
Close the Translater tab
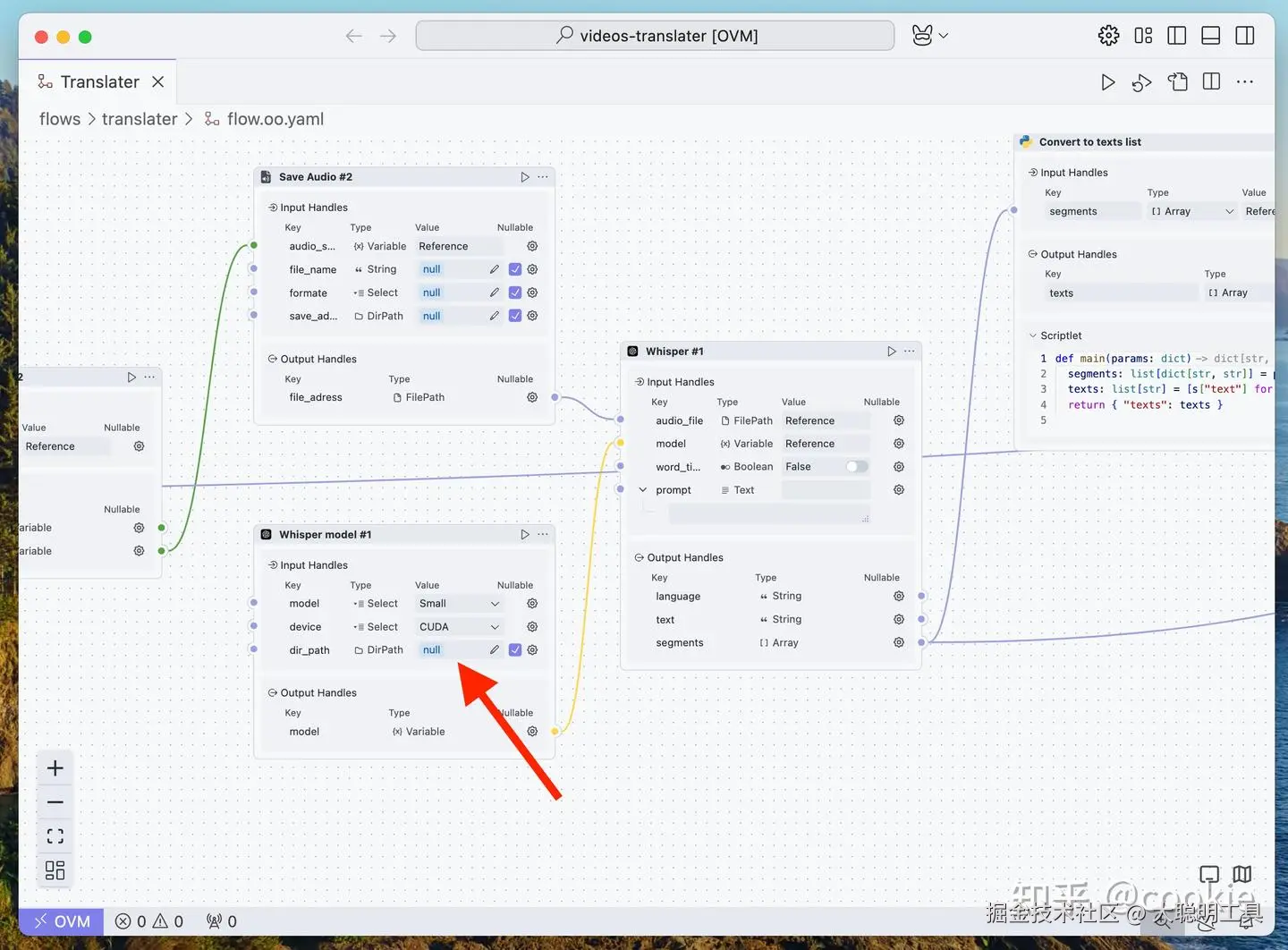[158, 82]
